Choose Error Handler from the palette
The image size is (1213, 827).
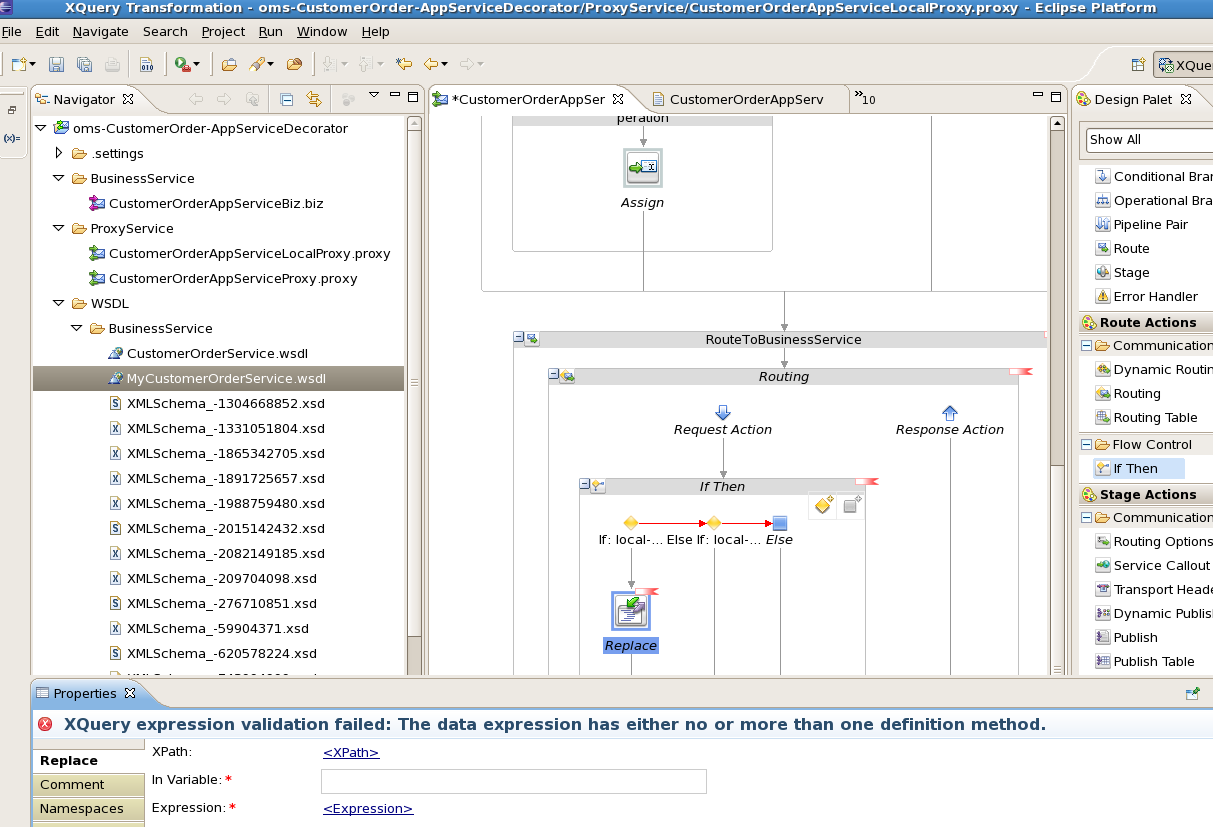point(1146,296)
